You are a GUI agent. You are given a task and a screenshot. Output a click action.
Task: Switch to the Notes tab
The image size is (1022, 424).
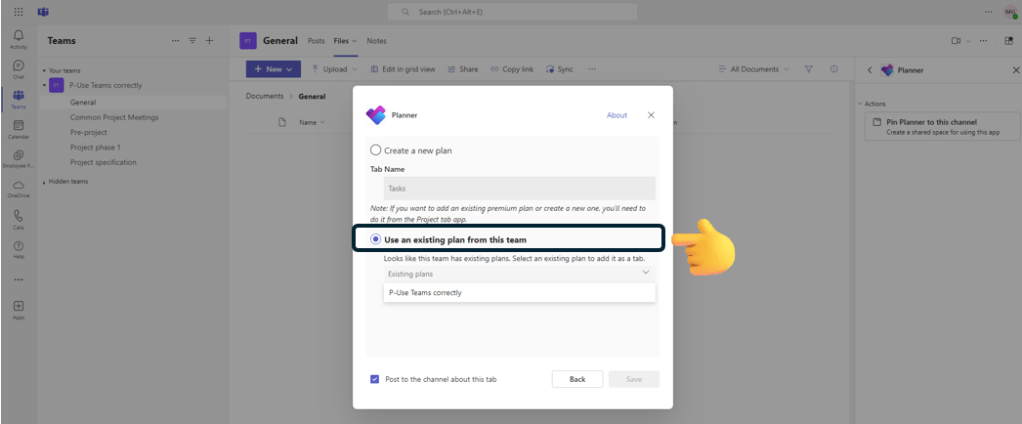click(x=376, y=41)
